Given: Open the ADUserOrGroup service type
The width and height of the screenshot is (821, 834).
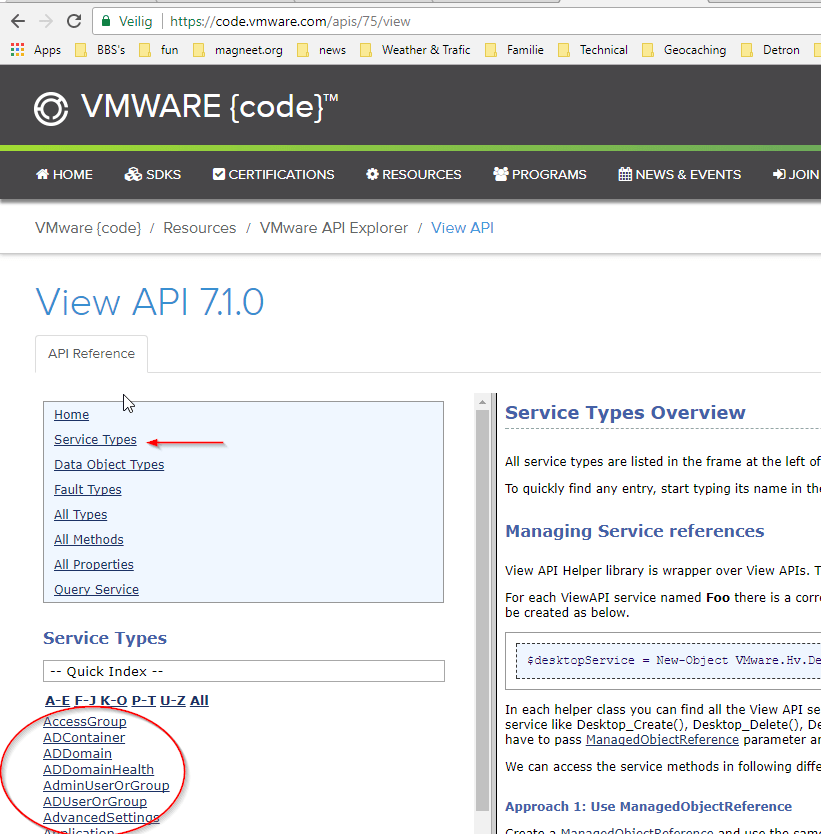Looking at the screenshot, I should coord(95,802).
